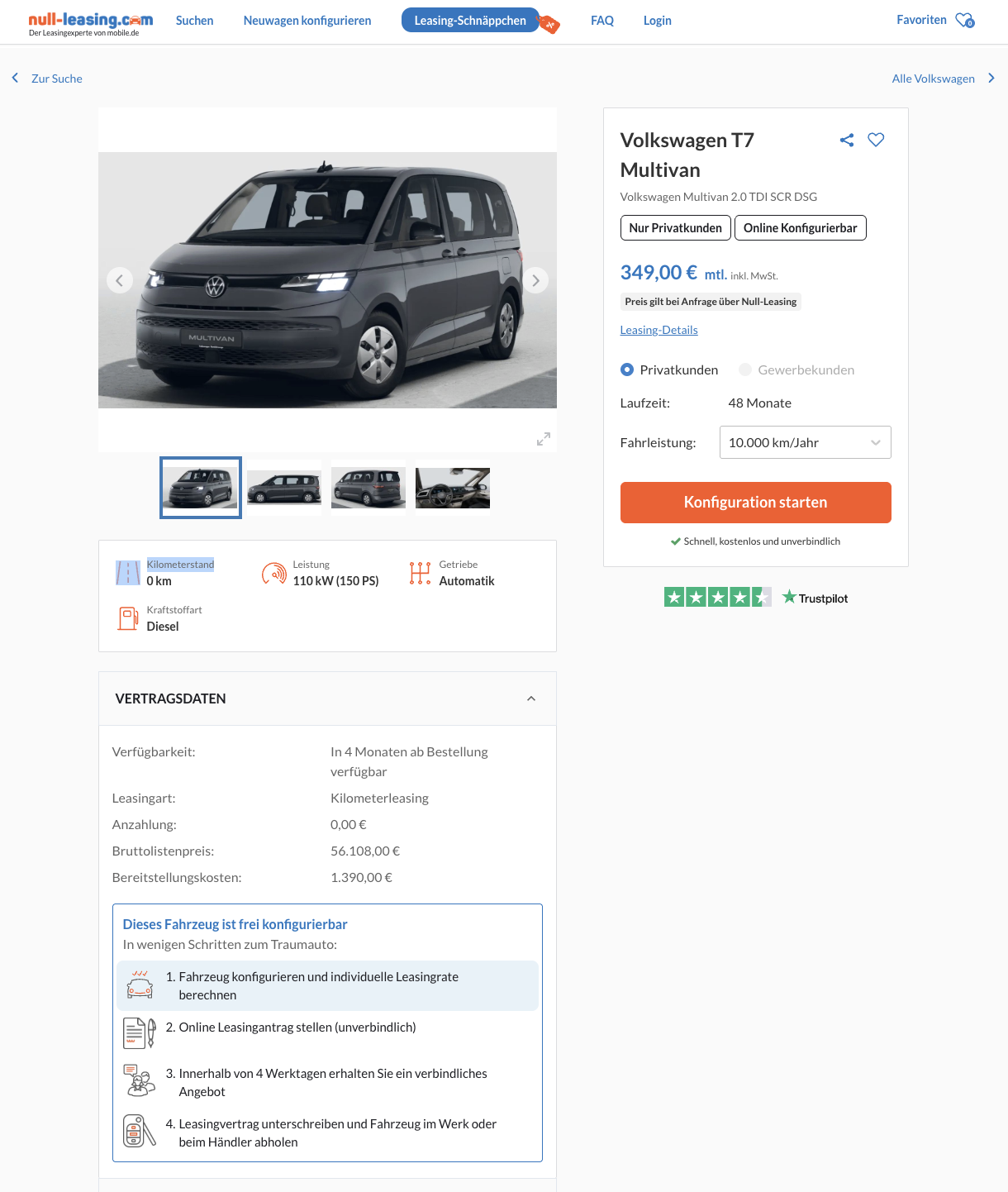Click the Konfiguration starten button

(x=755, y=503)
